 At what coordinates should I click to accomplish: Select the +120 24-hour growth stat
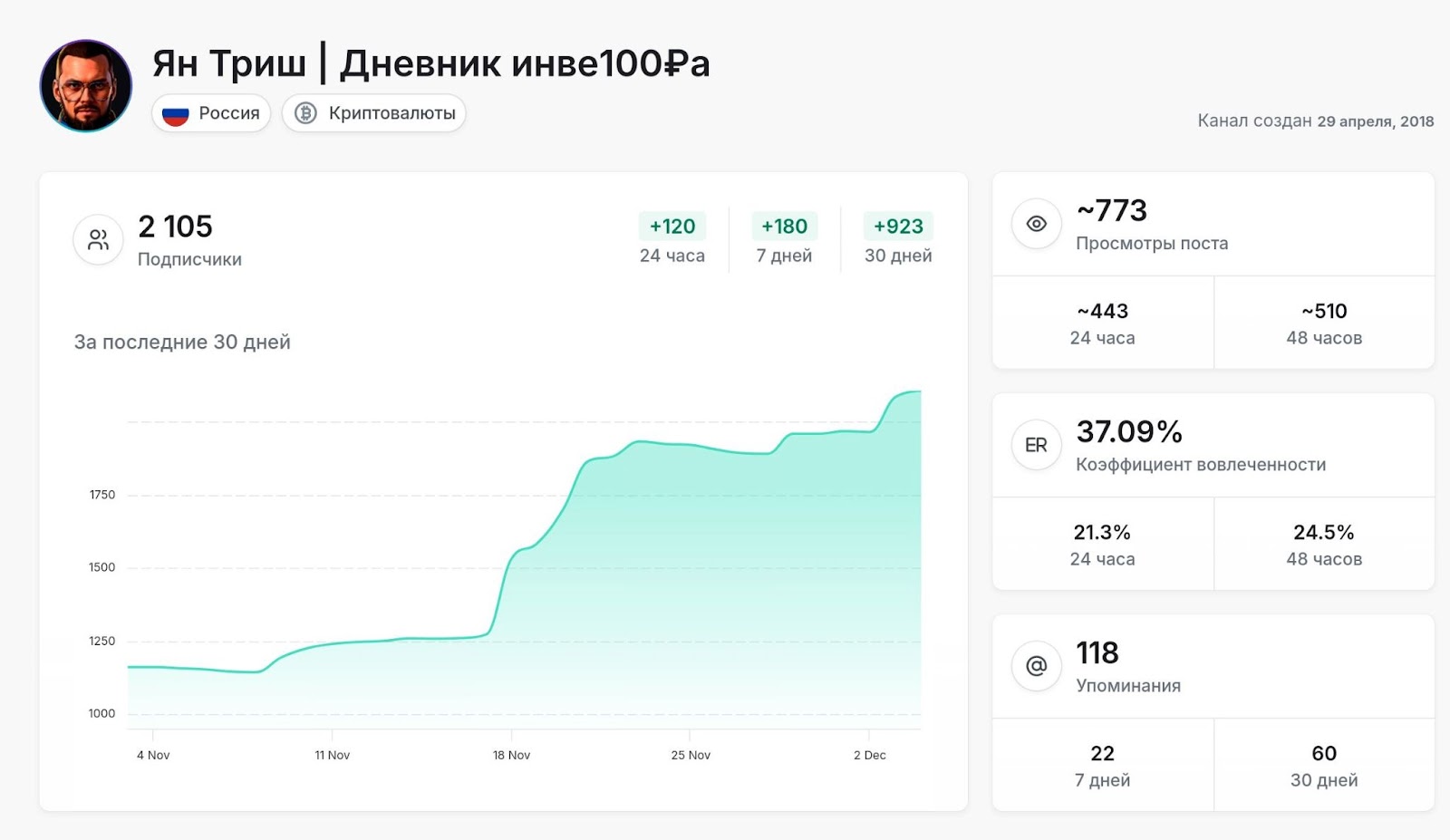click(x=672, y=227)
